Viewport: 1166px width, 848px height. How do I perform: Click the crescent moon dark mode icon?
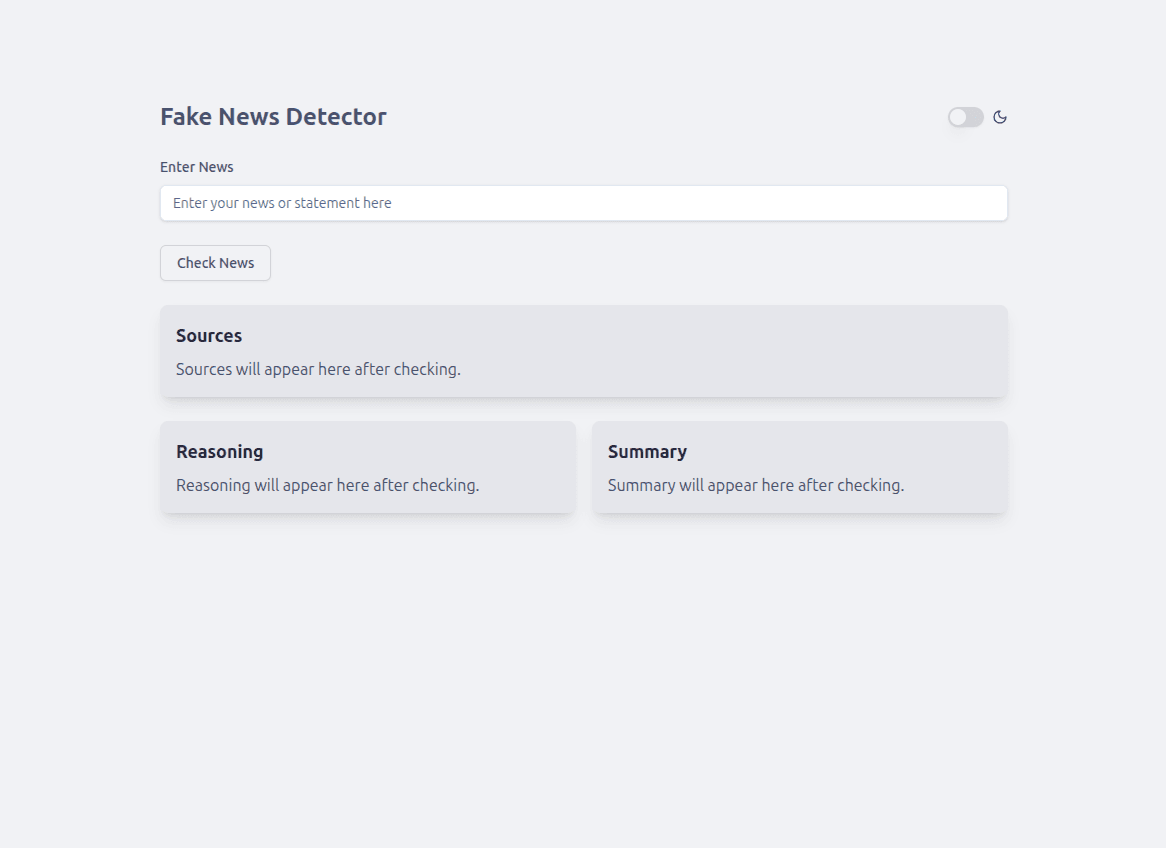click(x=1000, y=117)
